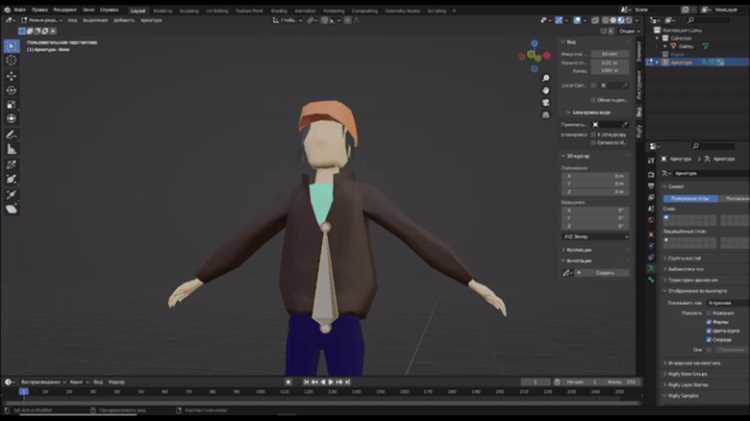This screenshot has width=750, height=421.
Task: Select the 3D Cursor tool
Action: (11, 60)
